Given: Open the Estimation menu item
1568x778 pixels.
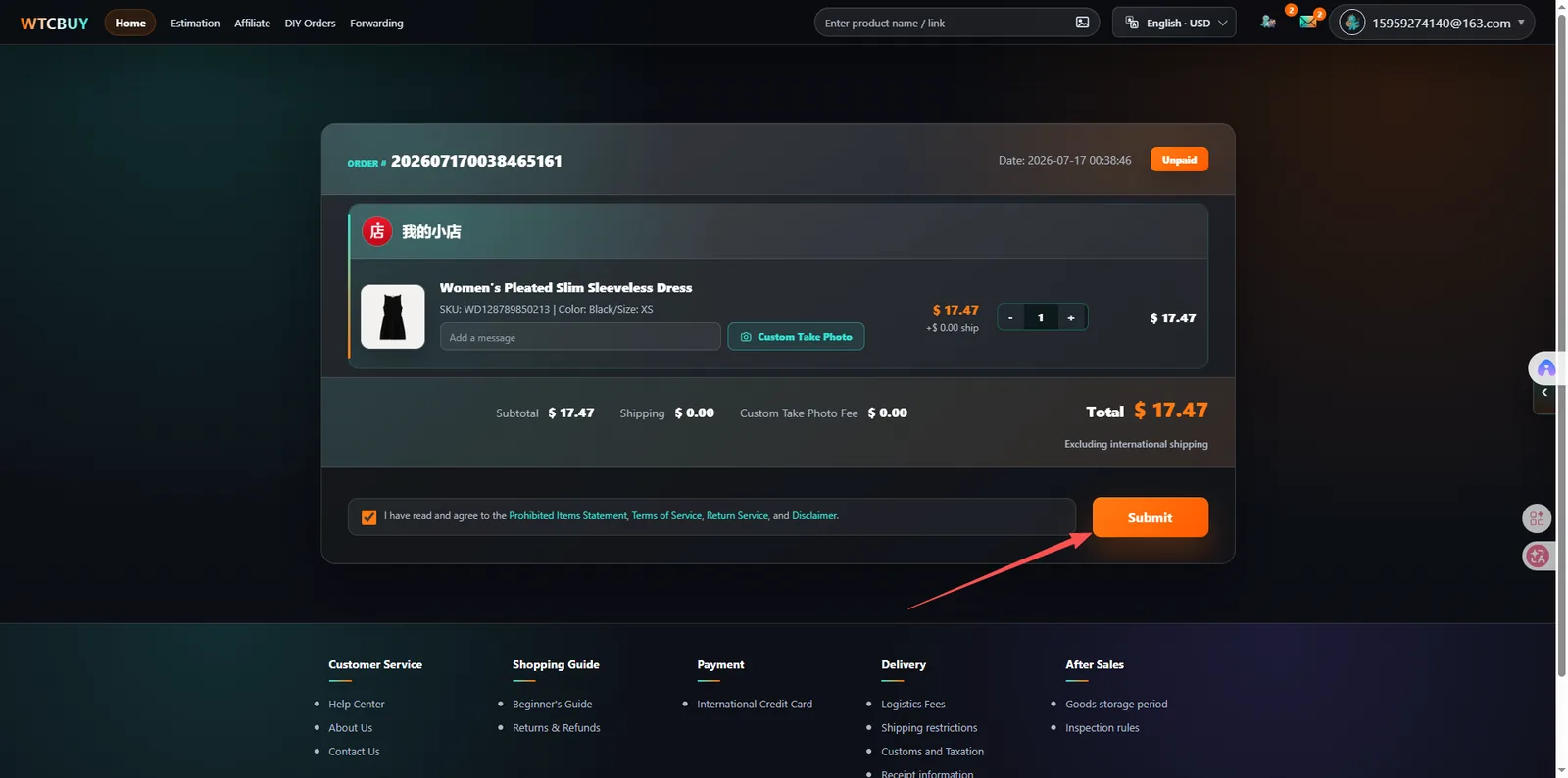Looking at the screenshot, I should coord(195,24).
